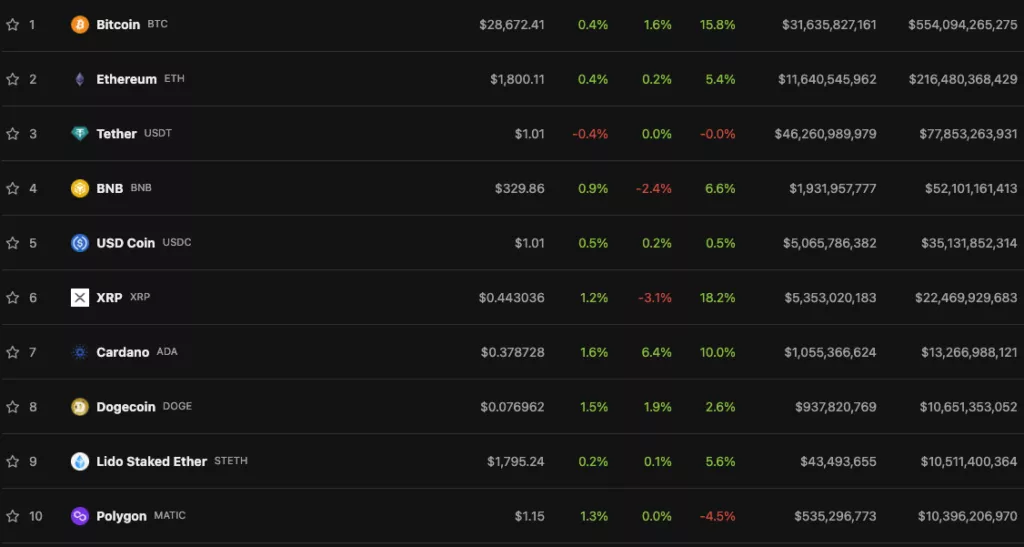This screenshot has height=547, width=1024.
Task: Click the Cardano logo icon
Action: [80, 352]
